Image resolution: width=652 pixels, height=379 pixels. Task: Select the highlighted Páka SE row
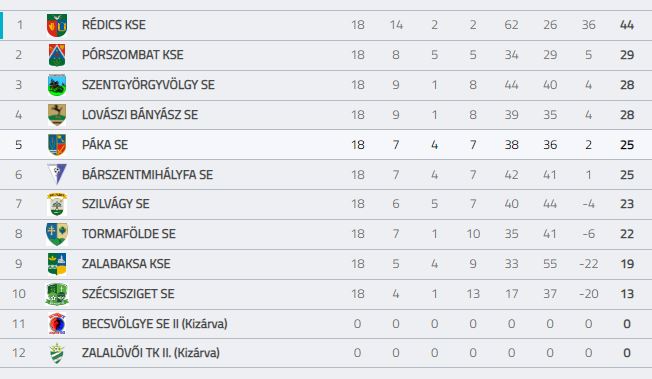pos(326,145)
